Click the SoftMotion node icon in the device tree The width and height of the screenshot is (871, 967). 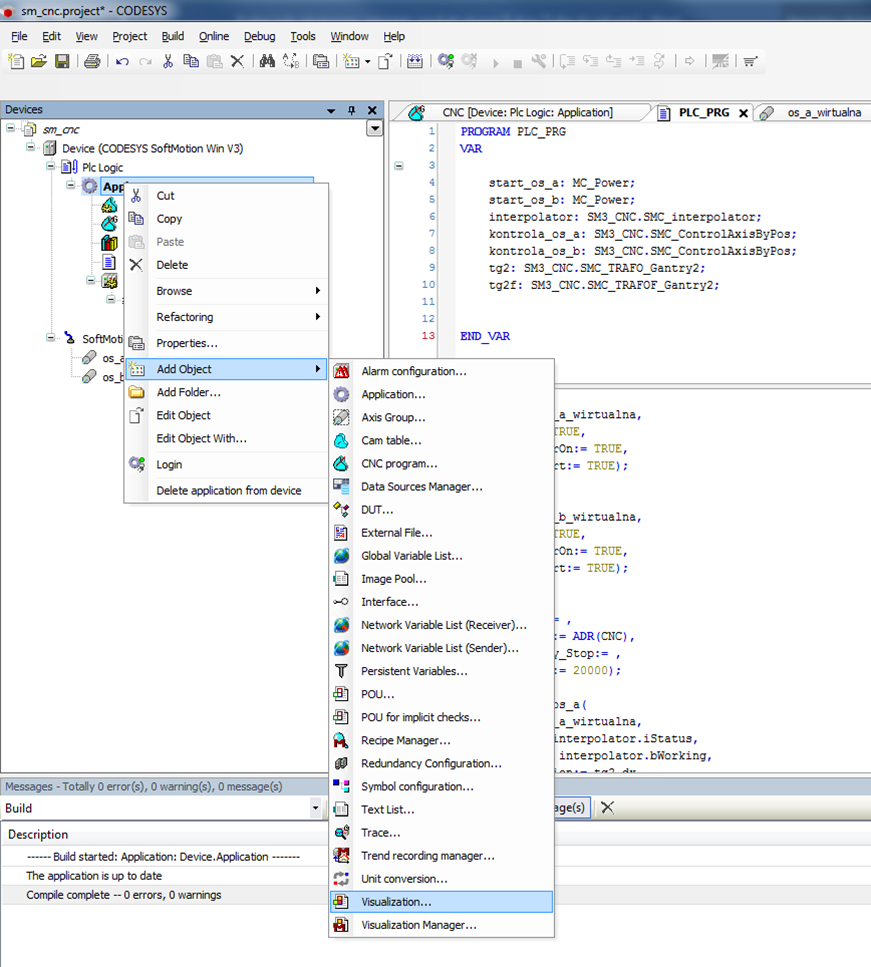tap(70, 339)
